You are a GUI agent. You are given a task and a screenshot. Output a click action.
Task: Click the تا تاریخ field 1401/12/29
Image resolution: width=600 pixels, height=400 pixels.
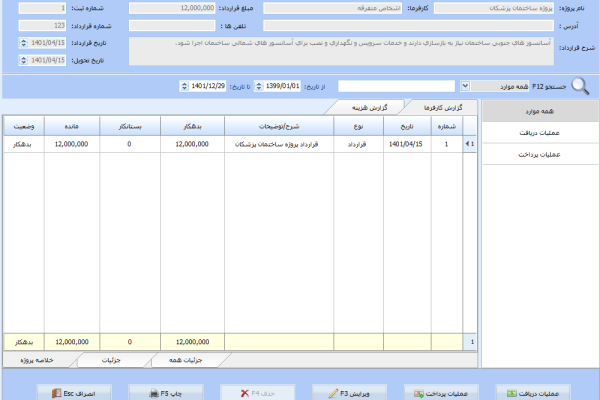(208, 86)
